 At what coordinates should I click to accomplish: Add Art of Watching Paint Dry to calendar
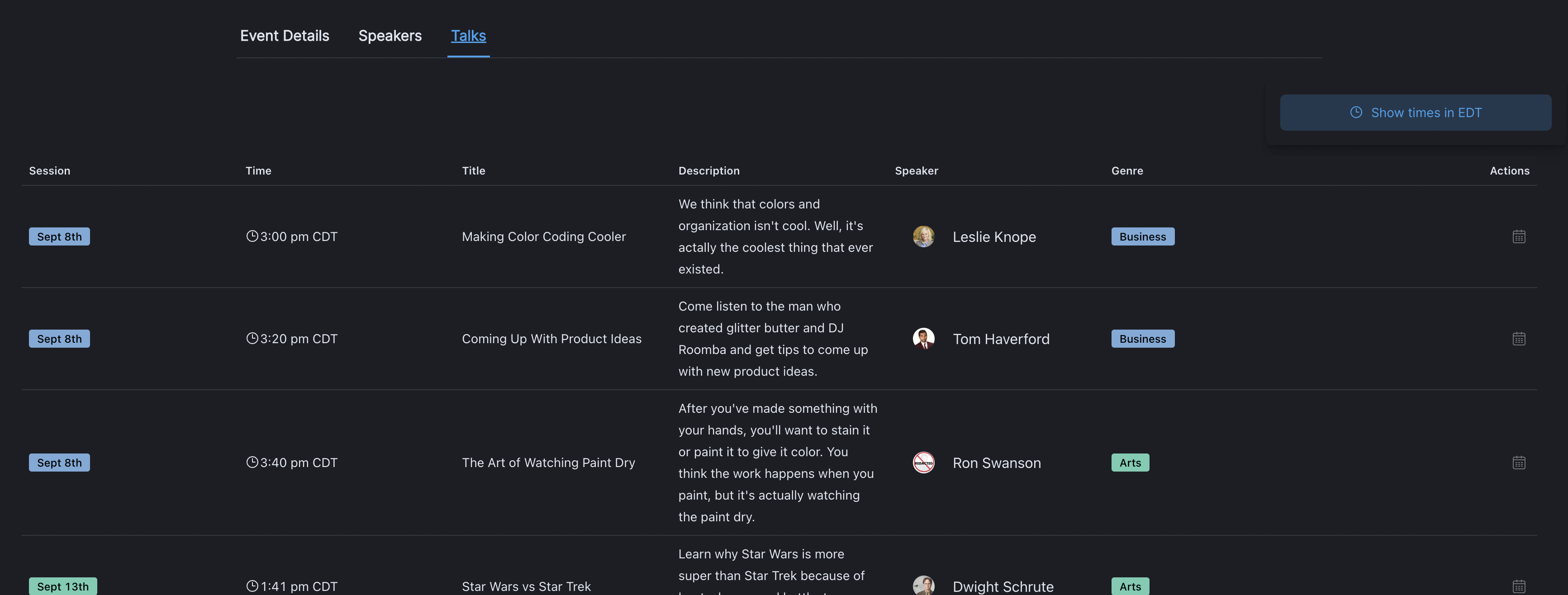point(1519,463)
